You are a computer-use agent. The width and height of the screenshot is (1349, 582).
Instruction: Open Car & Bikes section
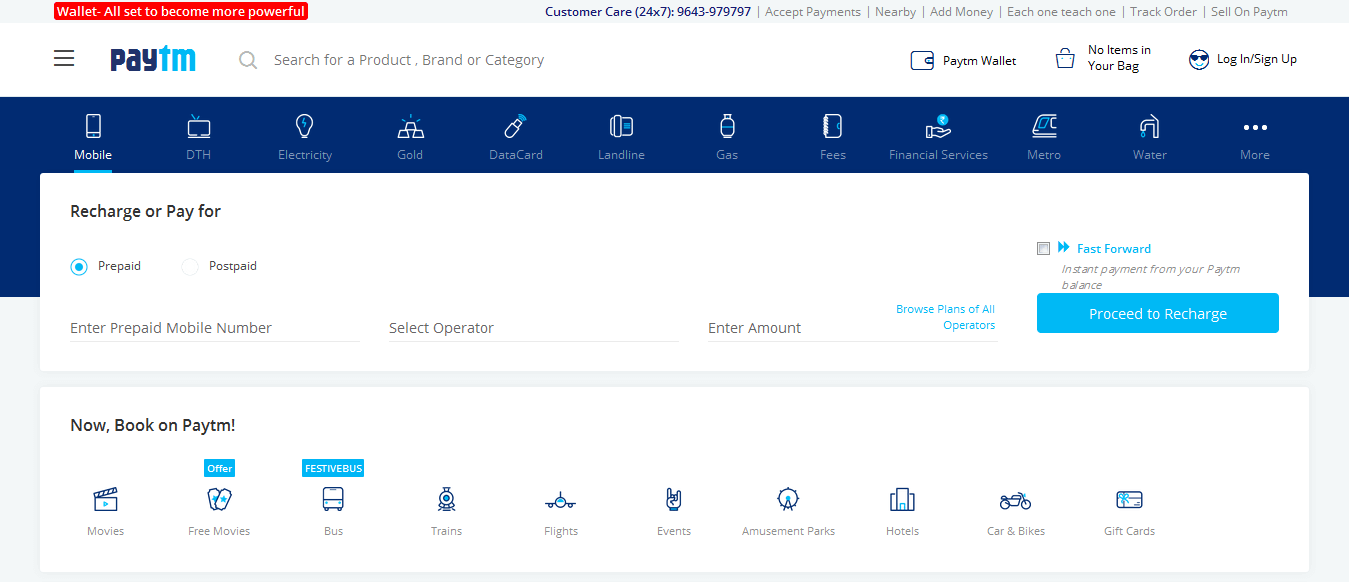[1016, 511]
